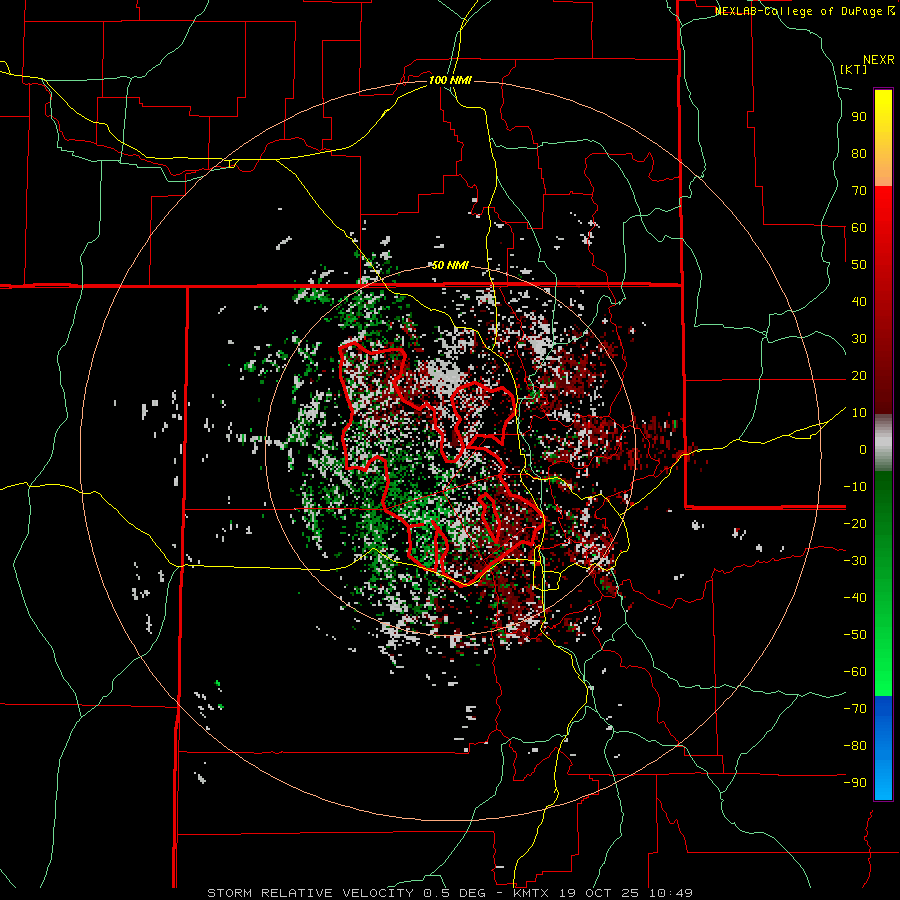The width and height of the screenshot is (900, 900).
Task: Click the -20 value on velocity scale
Action: [x=855, y=523]
